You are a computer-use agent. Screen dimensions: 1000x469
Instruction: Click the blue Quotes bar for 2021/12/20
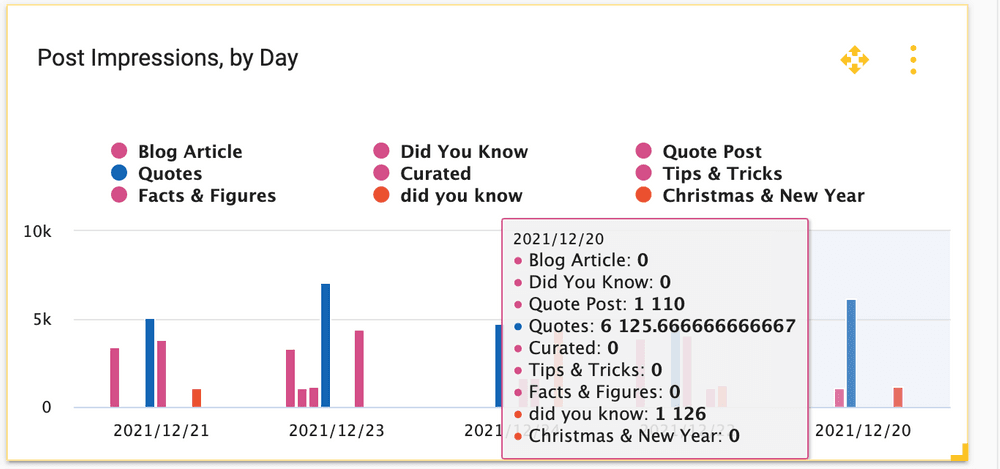[851, 353]
